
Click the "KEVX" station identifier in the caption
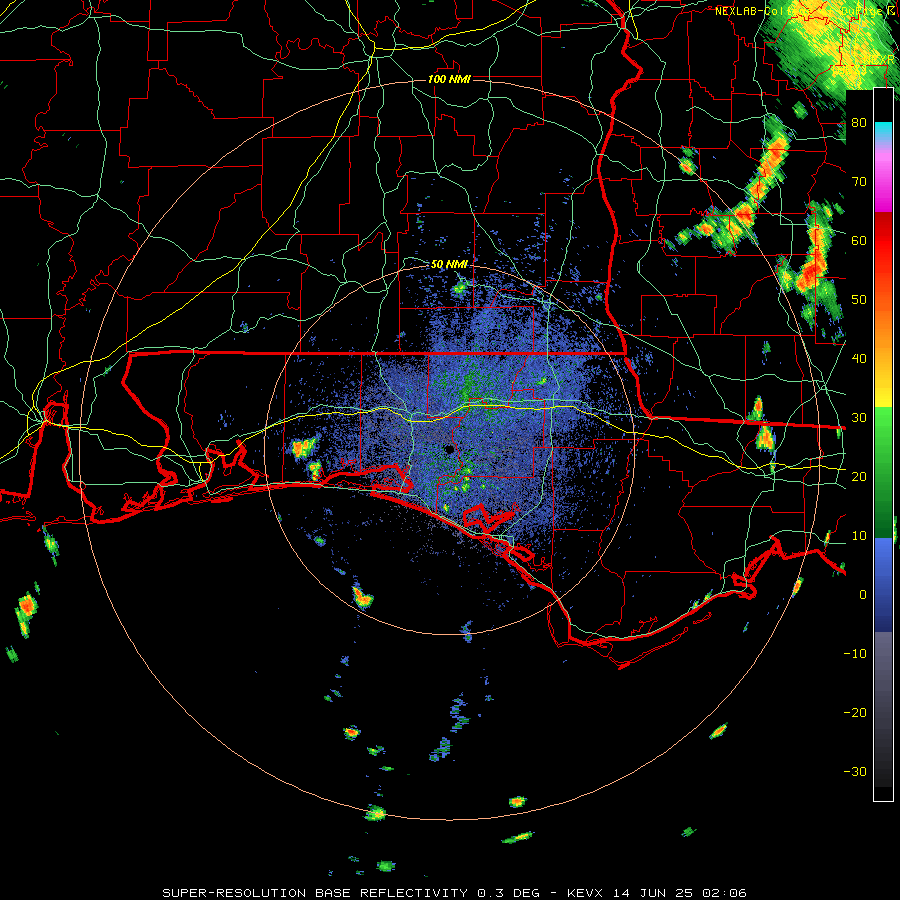tap(585, 893)
